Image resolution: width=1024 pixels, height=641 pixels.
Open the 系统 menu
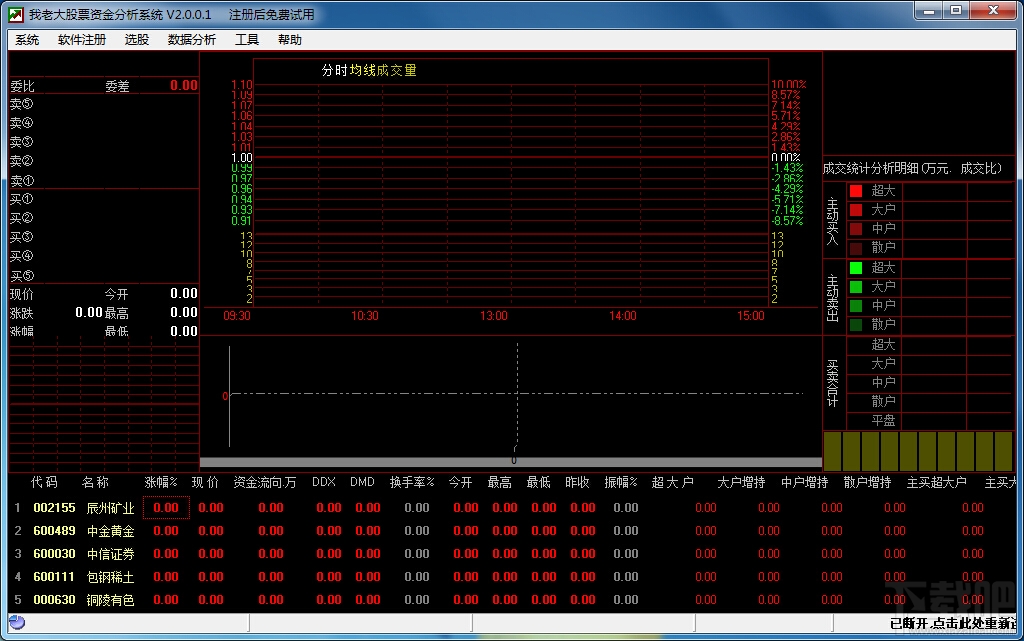click(27, 40)
